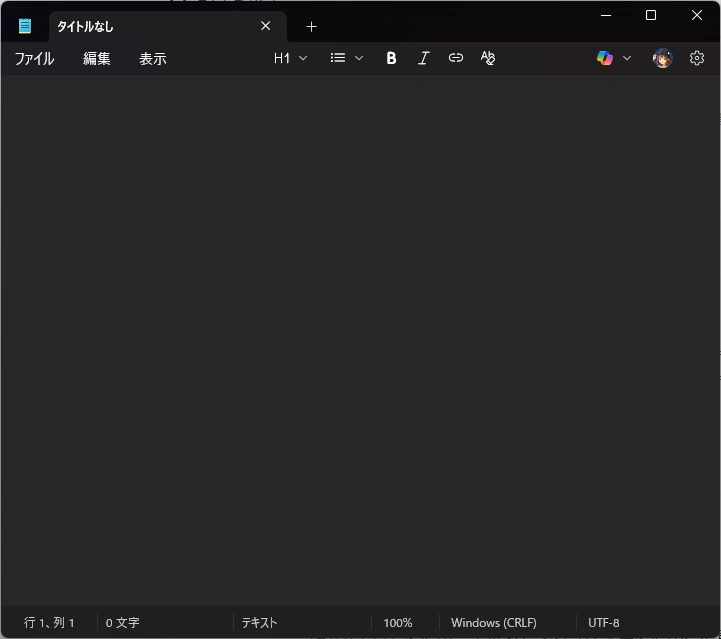Click the clear formatting icon
The height and width of the screenshot is (639, 721).
488,58
